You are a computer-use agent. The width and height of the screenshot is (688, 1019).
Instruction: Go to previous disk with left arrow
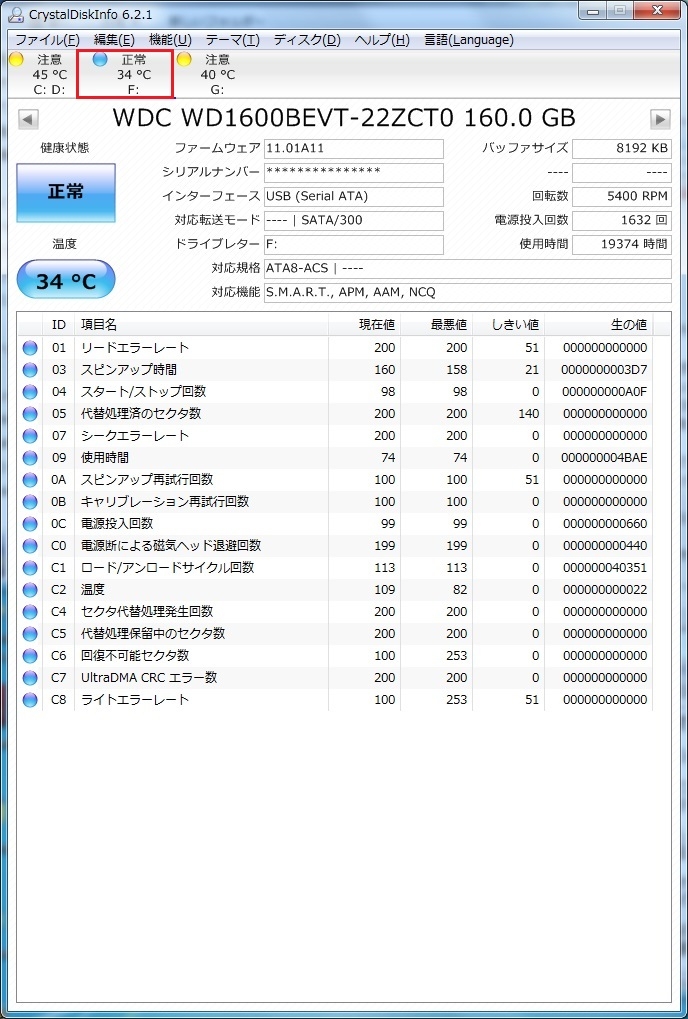tap(28, 119)
